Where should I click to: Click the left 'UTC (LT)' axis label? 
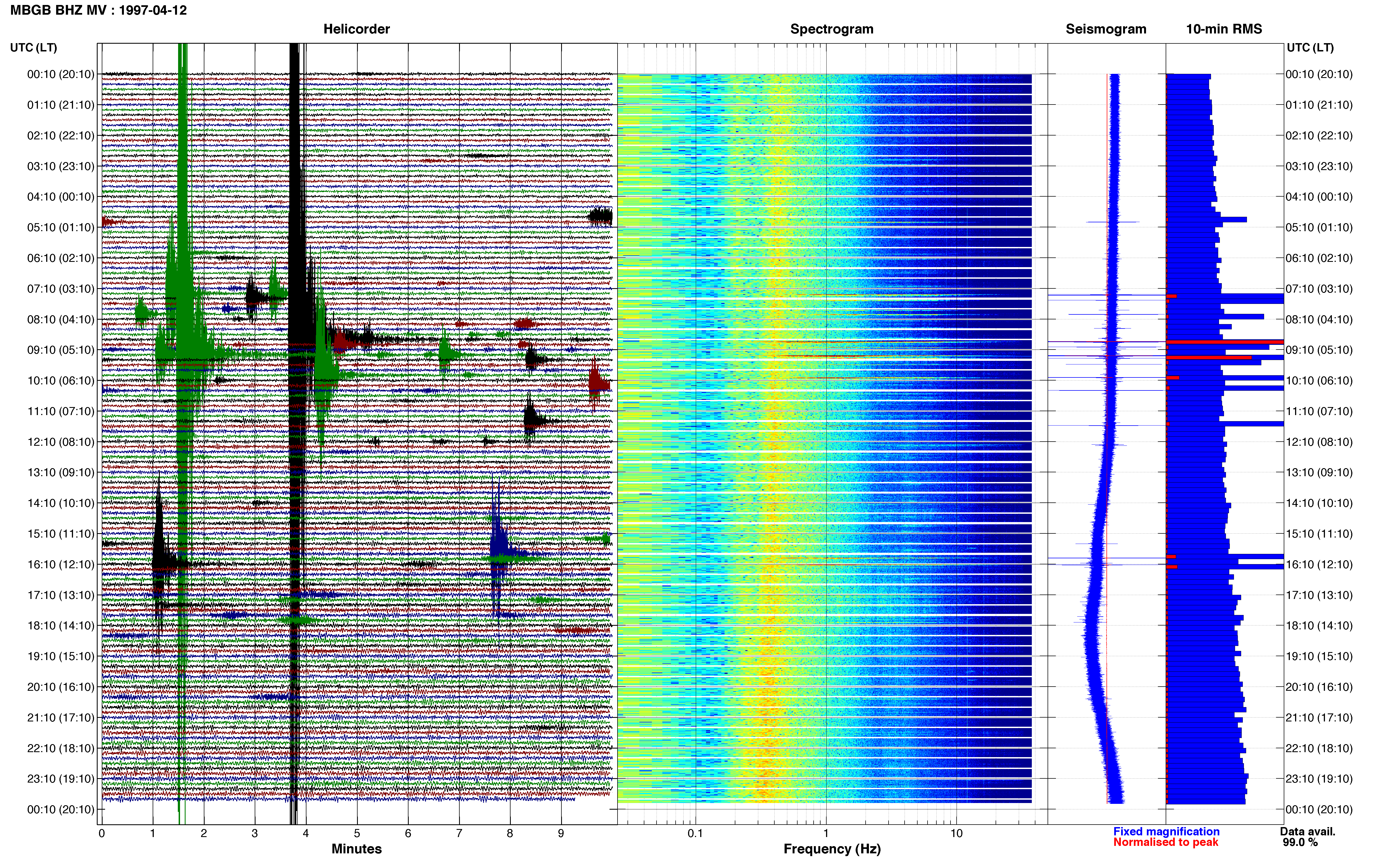click(x=33, y=48)
